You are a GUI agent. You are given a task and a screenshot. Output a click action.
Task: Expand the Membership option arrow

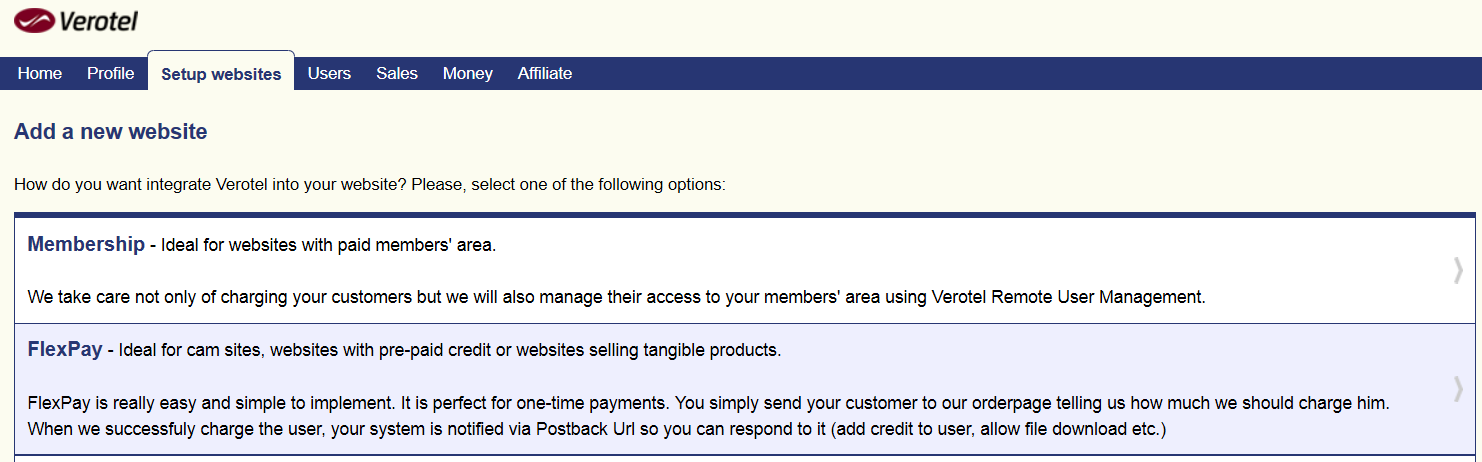(x=1458, y=270)
